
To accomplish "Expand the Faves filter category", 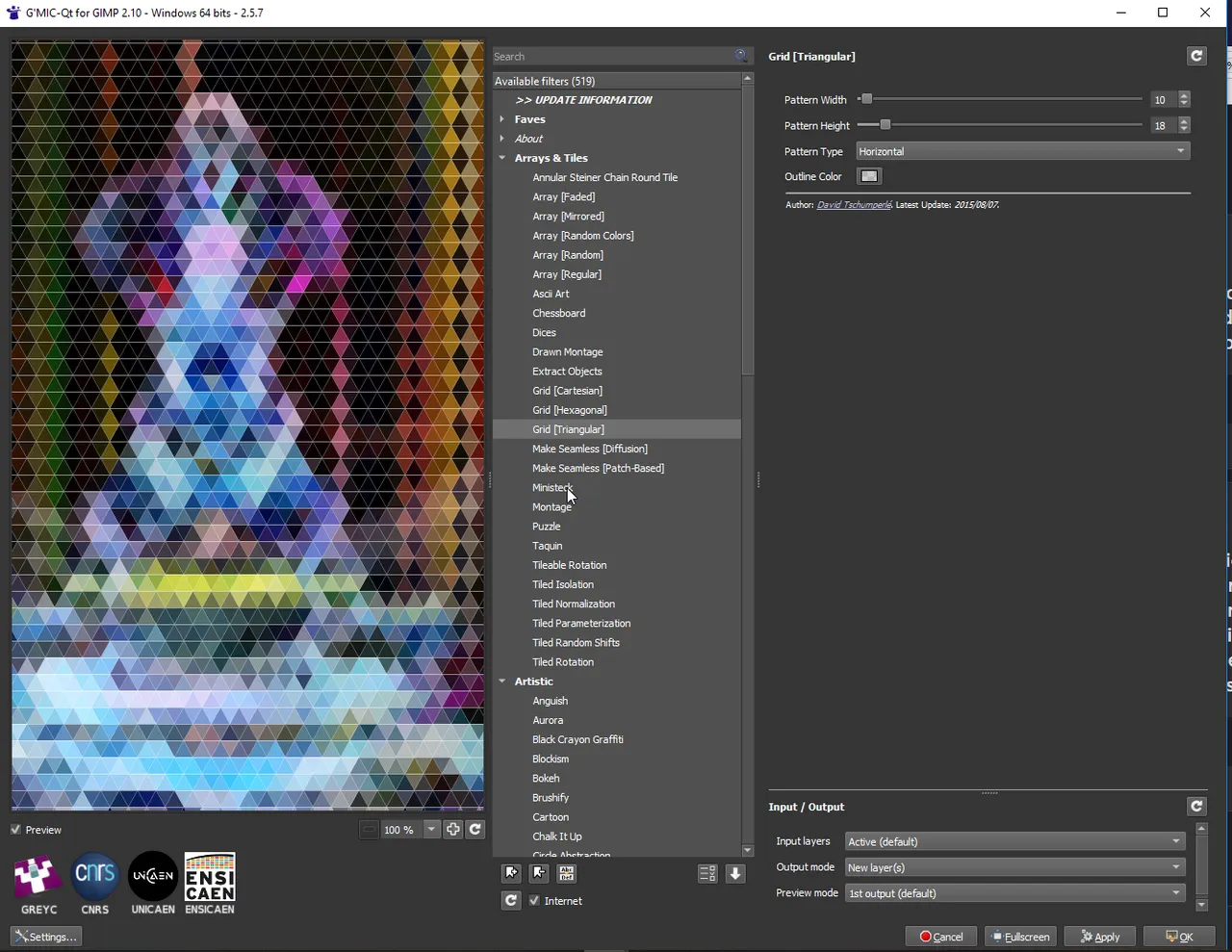I will pos(502,119).
